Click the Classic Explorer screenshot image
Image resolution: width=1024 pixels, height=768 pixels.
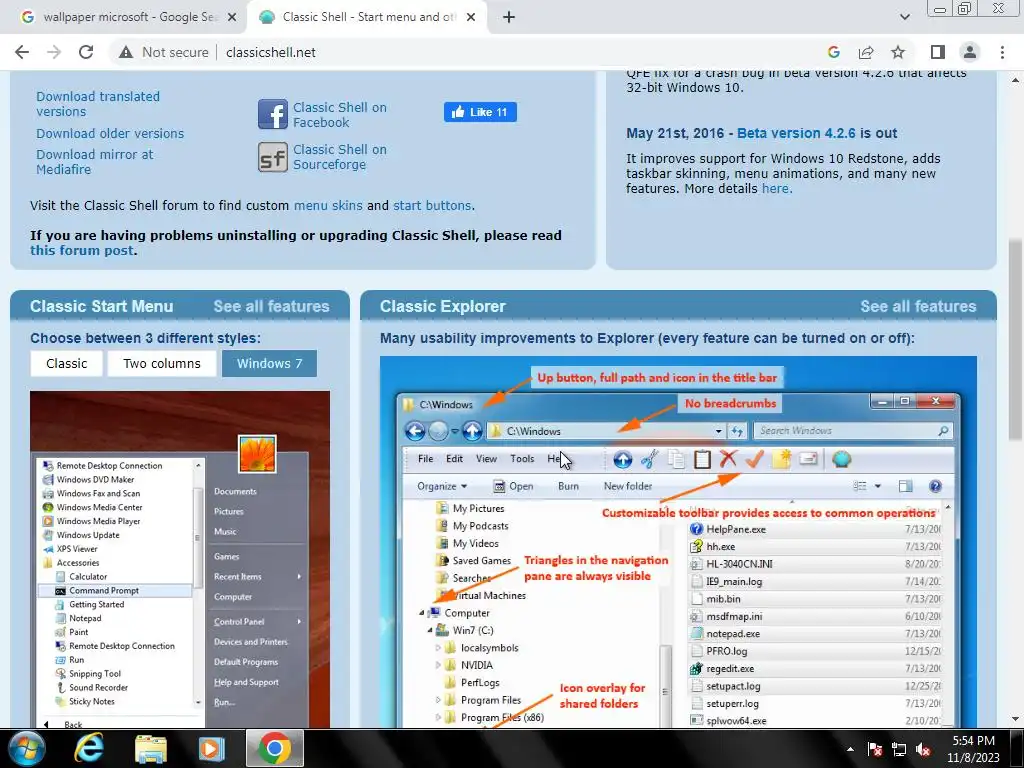pyautogui.click(x=678, y=542)
